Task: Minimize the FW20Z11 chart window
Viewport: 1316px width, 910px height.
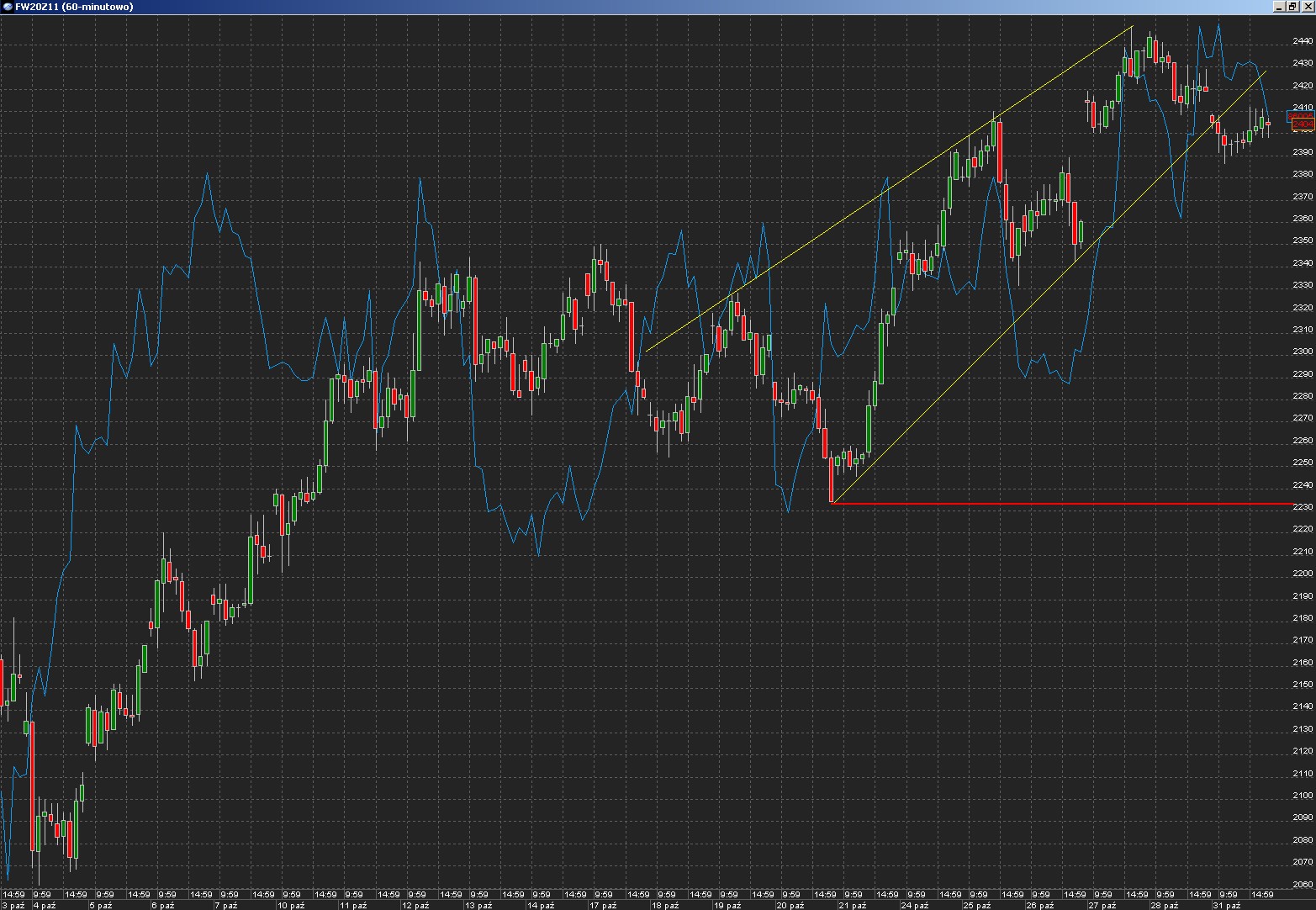Action: [x=1280, y=7]
